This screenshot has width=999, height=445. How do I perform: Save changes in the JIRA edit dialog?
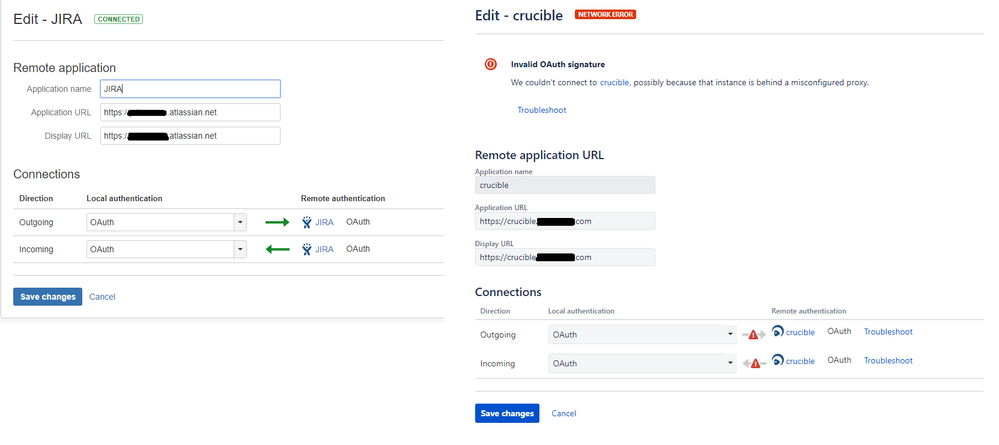pyautogui.click(x=48, y=296)
